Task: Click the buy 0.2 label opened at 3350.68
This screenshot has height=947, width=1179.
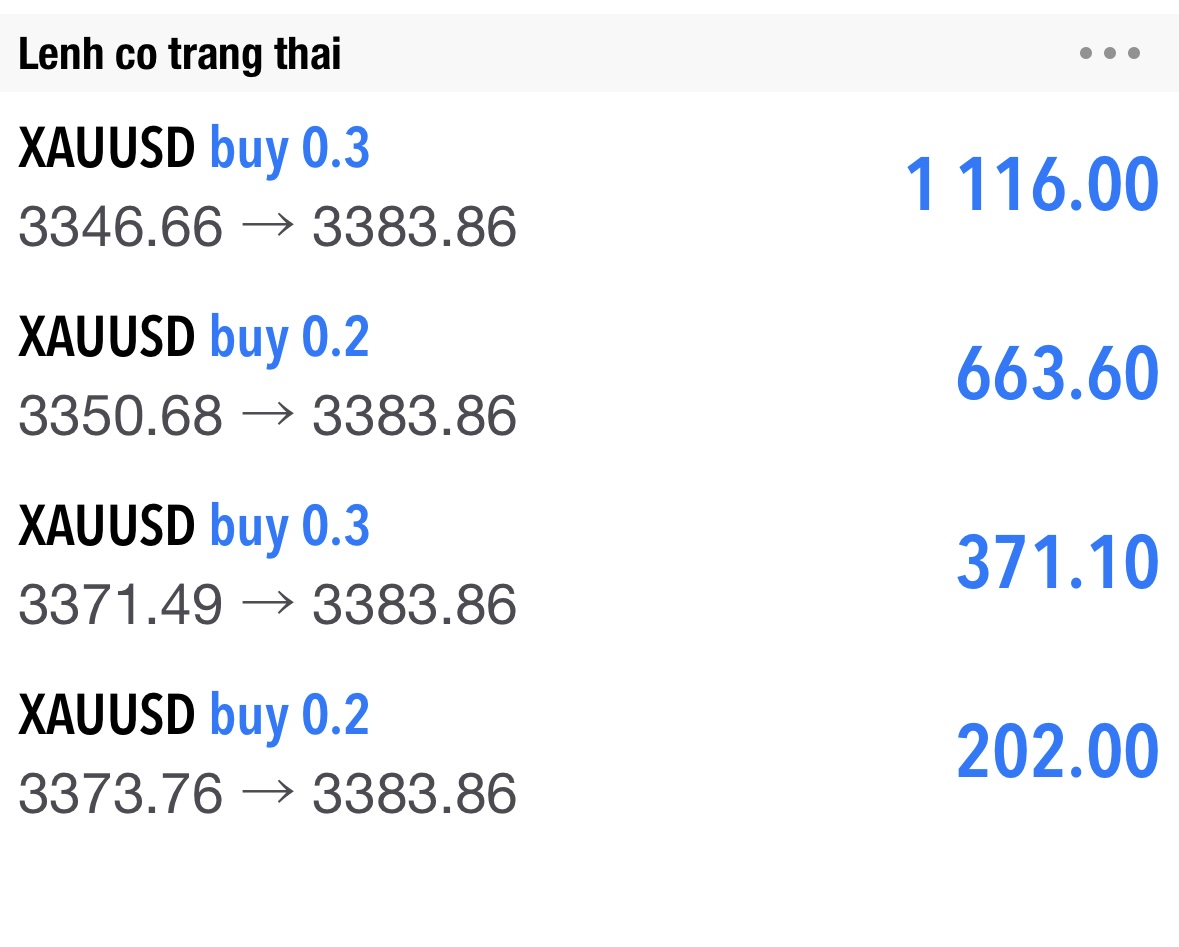Action: [290, 338]
